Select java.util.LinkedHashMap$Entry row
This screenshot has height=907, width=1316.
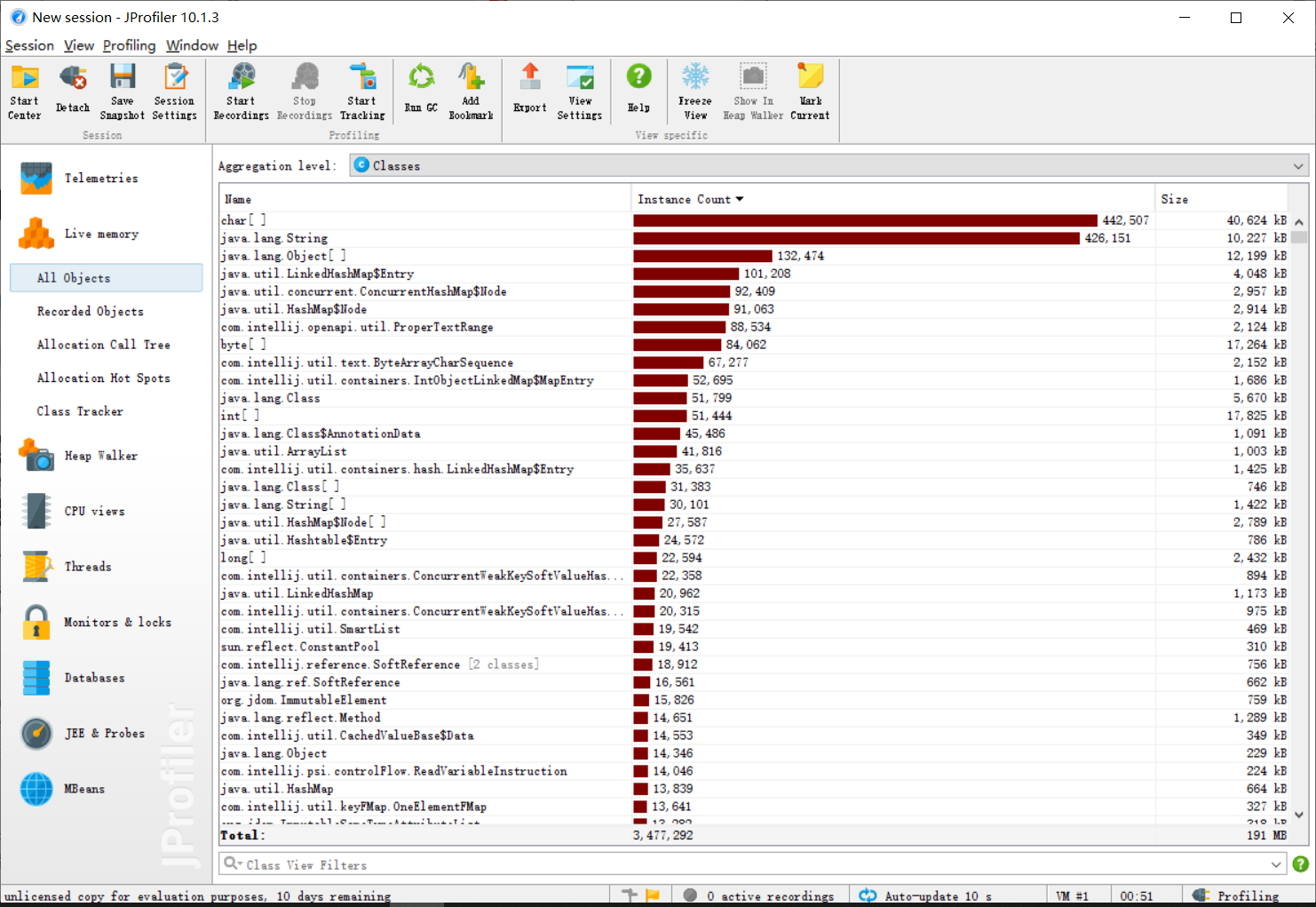pos(755,274)
